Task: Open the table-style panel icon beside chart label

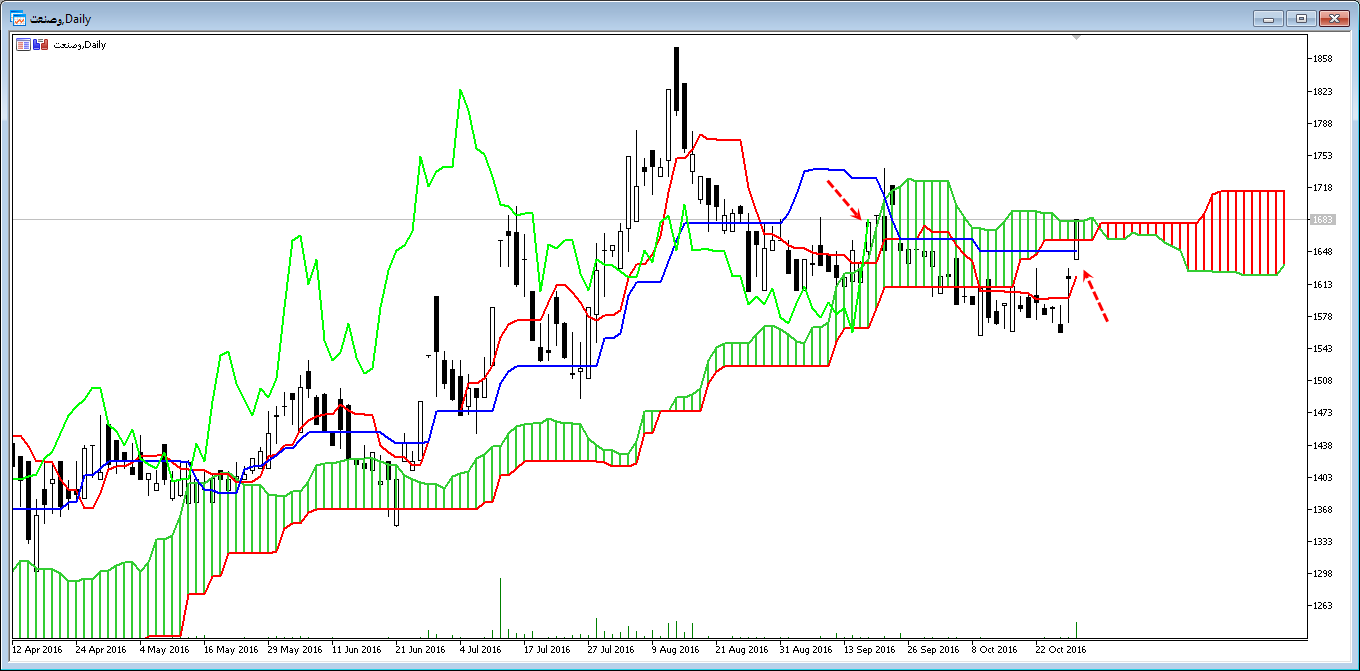Action: click(x=23, y=44)
